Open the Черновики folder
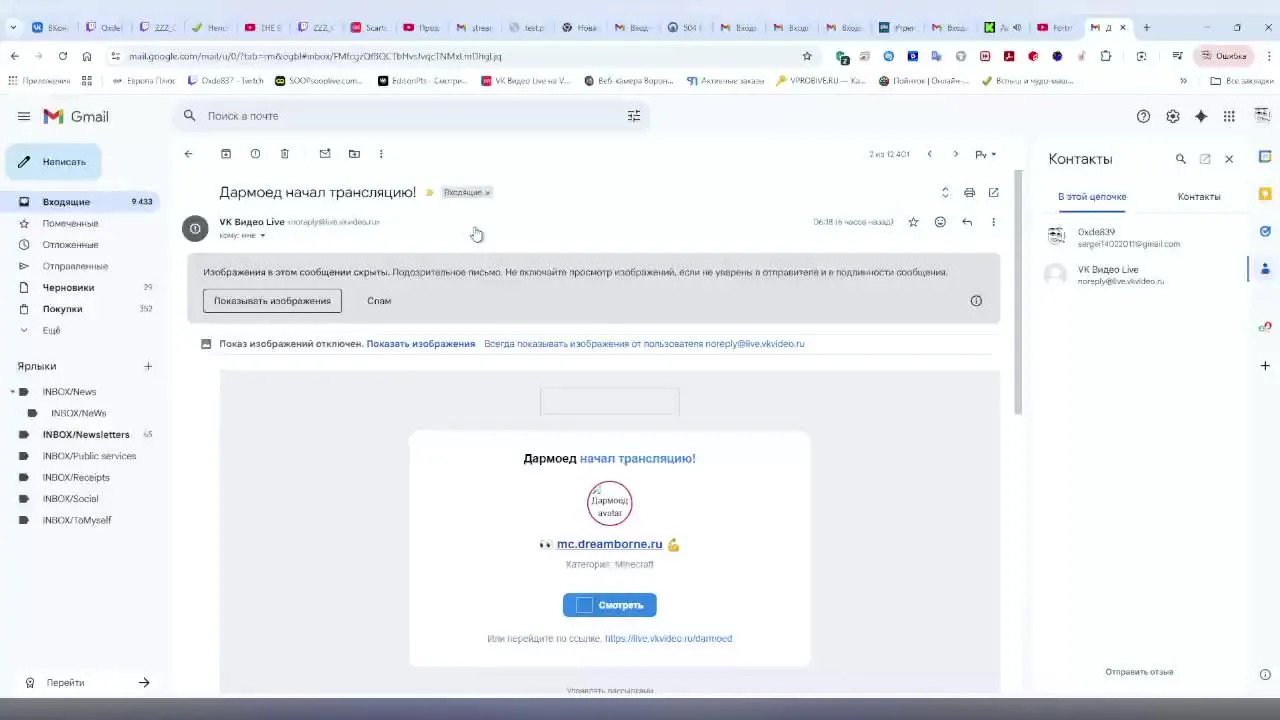Viewport: 1280px width, 720px height. [80, 287]
